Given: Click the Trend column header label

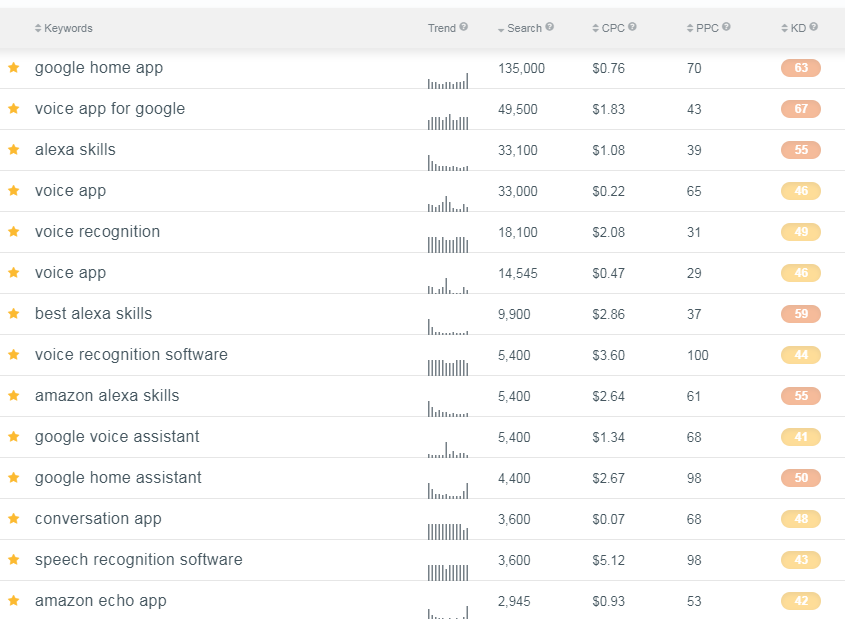Looking at the screenshot, I should pos(441,28).
